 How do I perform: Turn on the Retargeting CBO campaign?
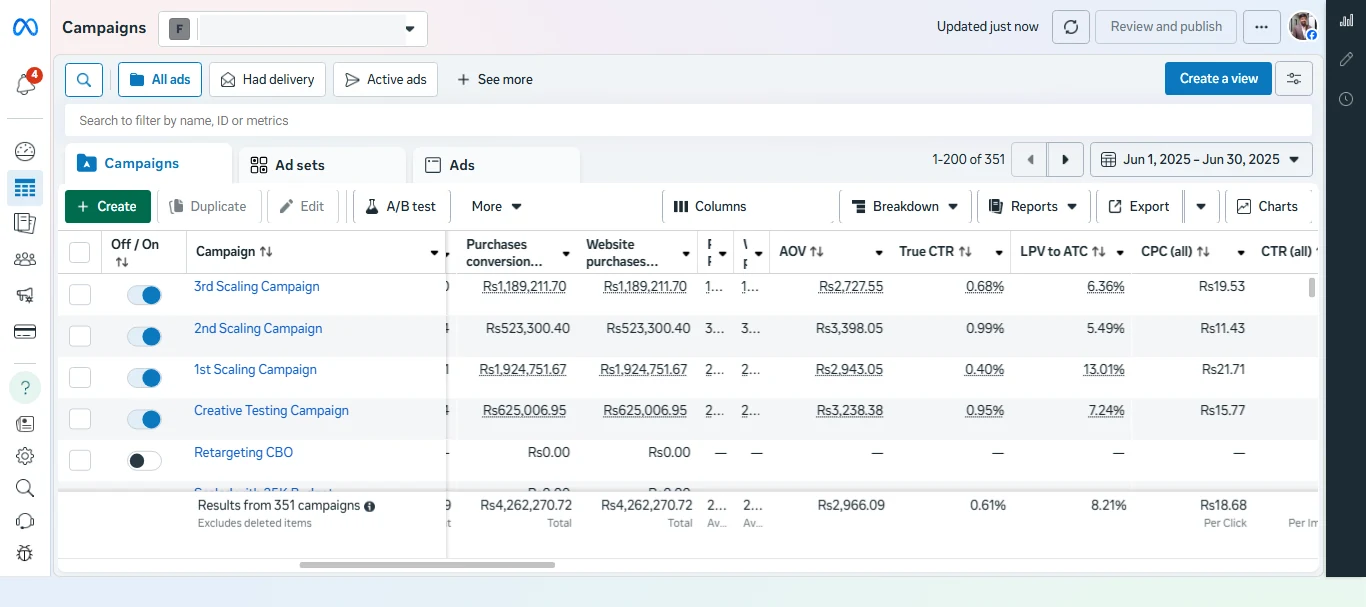144,461
